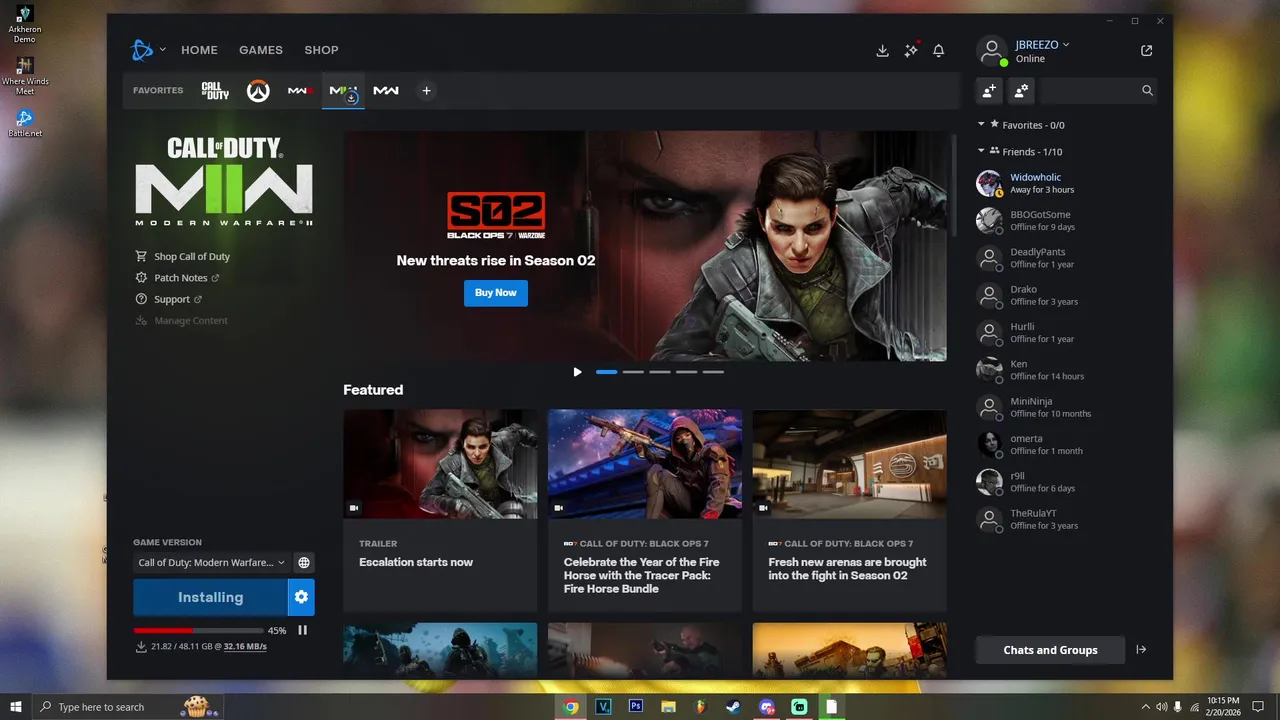
Task: Open the Game Version dropdown
Action: point(211,563)
